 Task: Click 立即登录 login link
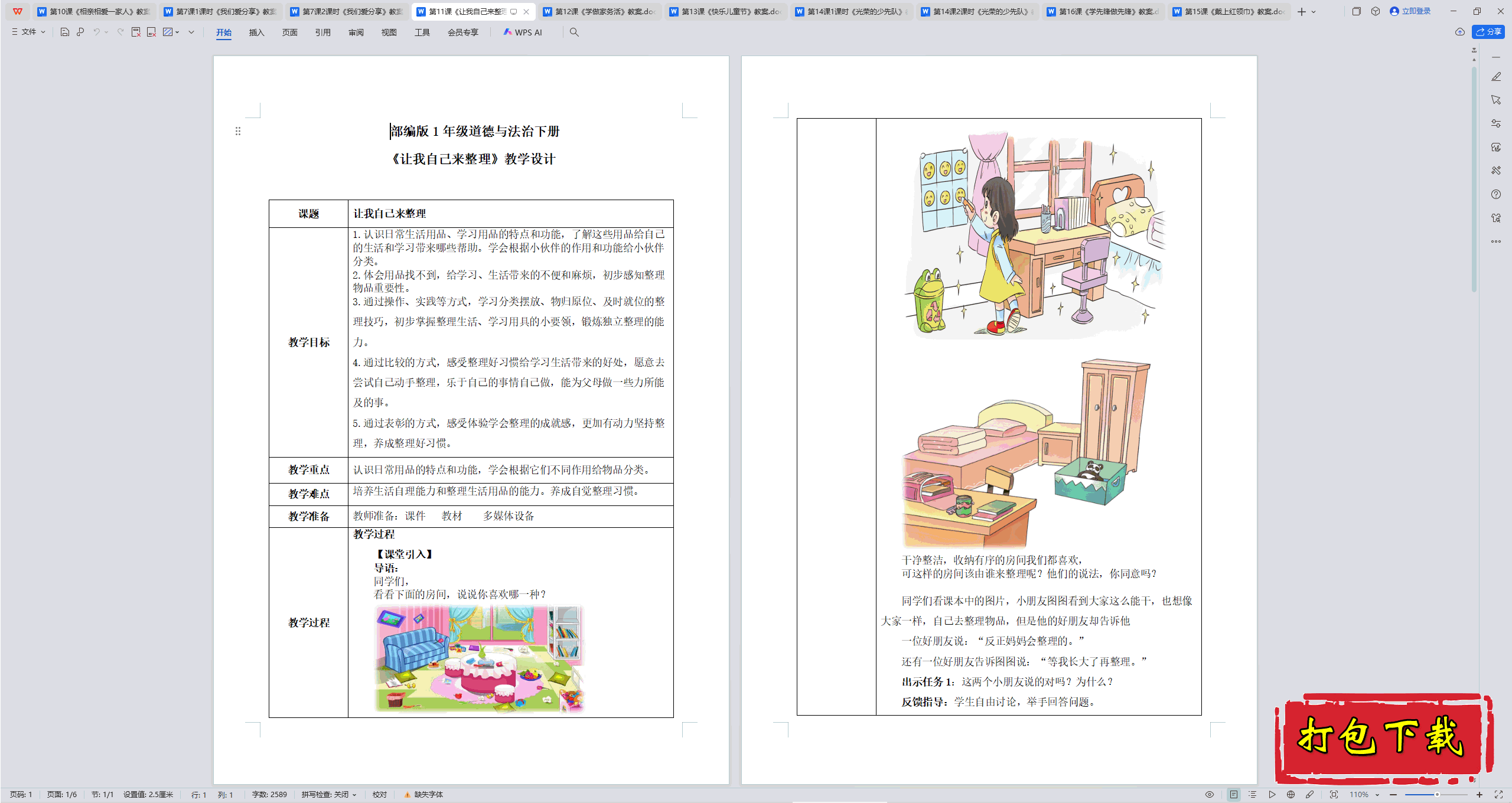[x=1415, y=11]
